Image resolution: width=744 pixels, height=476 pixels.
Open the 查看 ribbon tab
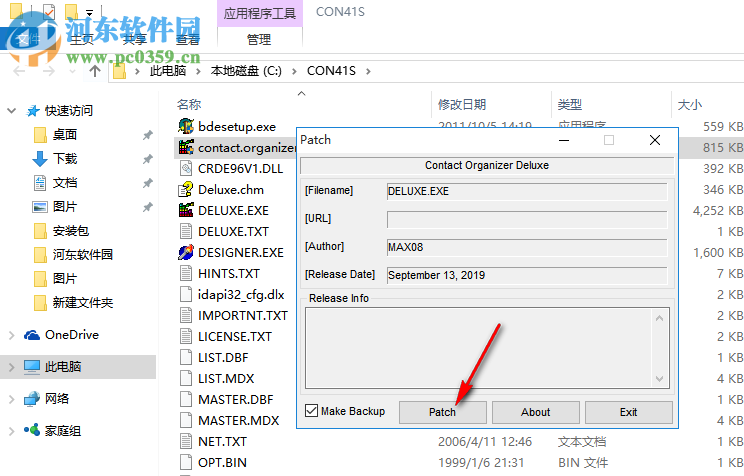(x=188, y=39)
